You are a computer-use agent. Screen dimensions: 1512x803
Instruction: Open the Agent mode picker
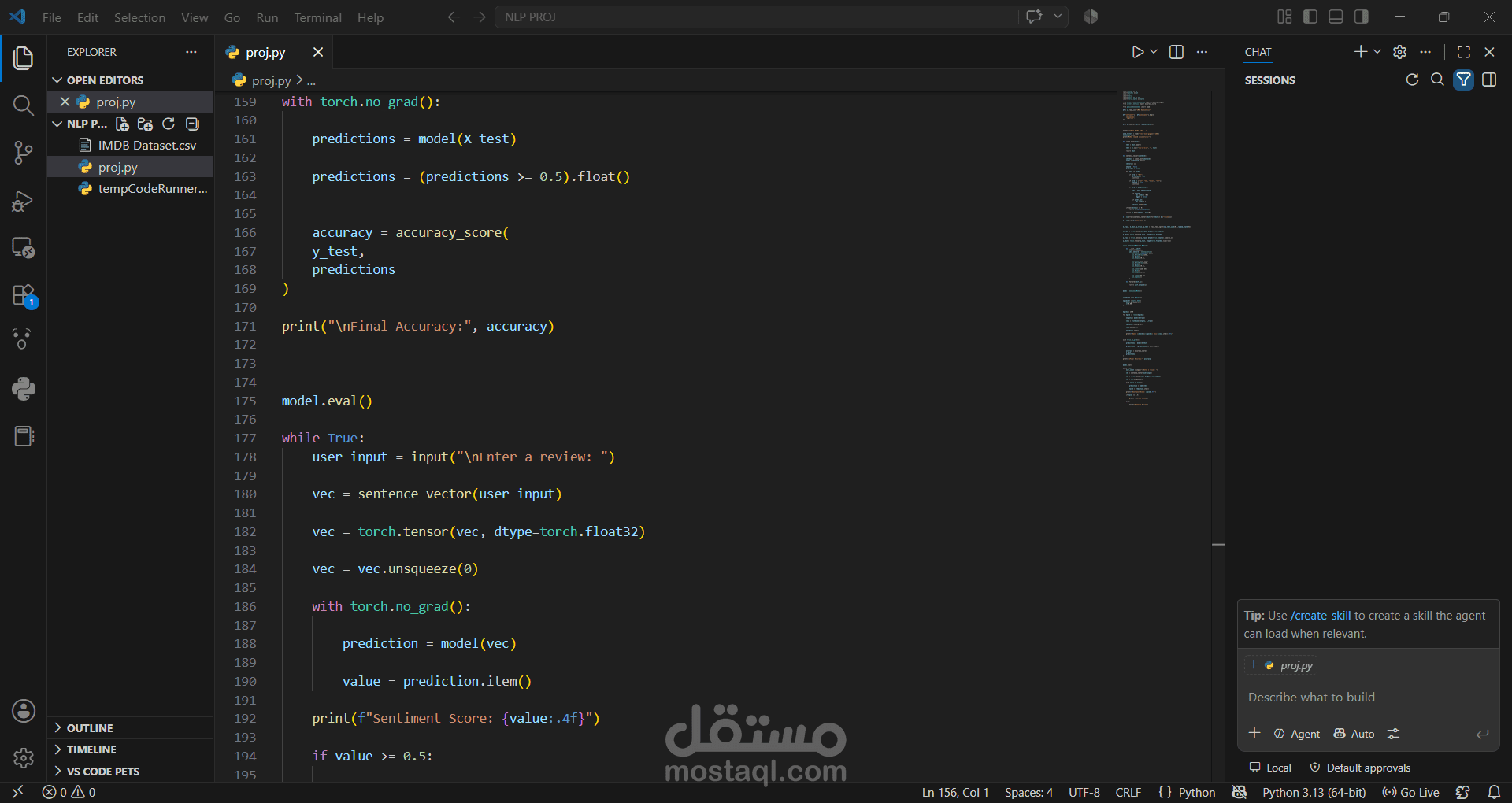point(1297,734)
